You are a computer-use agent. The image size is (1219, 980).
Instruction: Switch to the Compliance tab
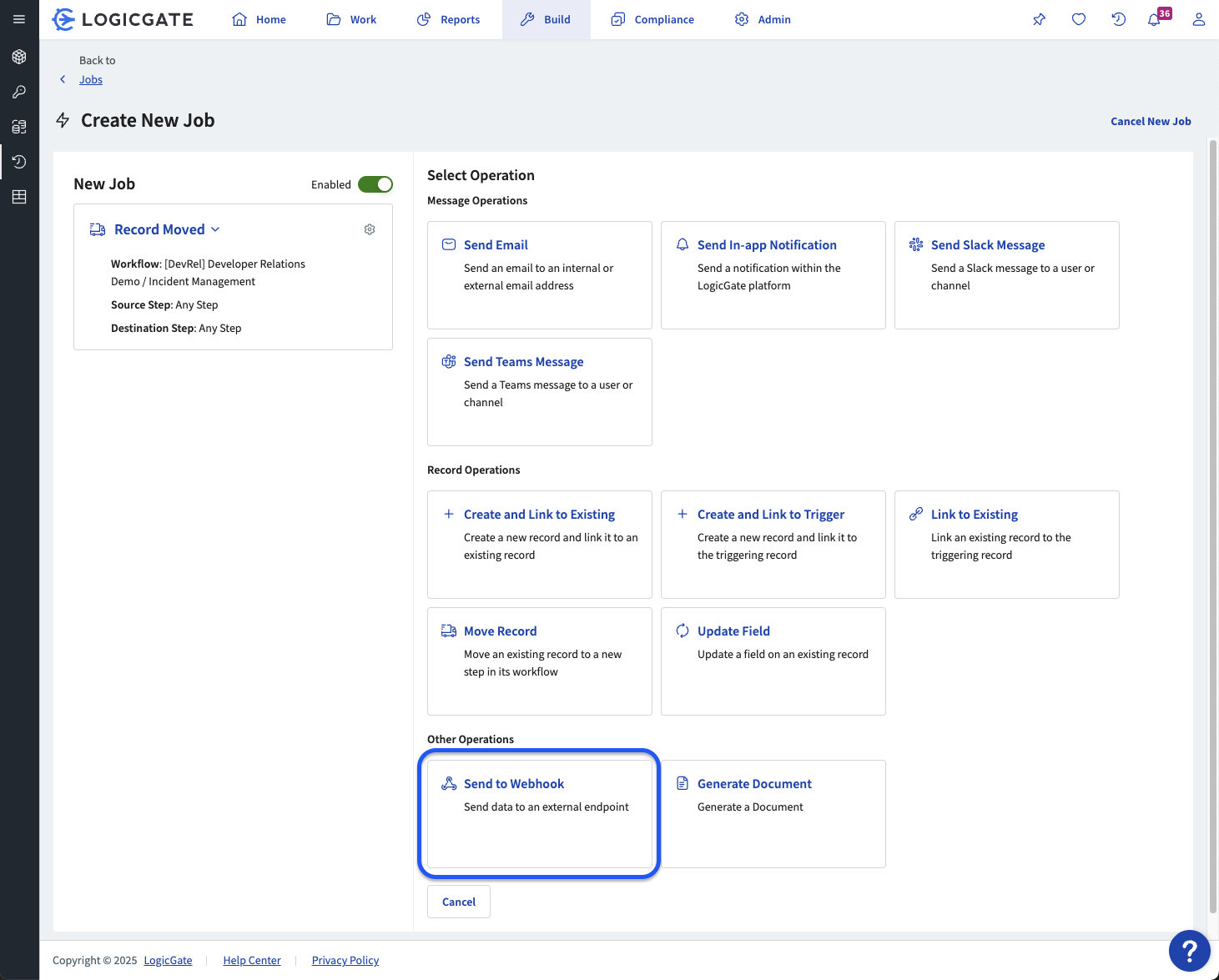click(x=652, y=18)
